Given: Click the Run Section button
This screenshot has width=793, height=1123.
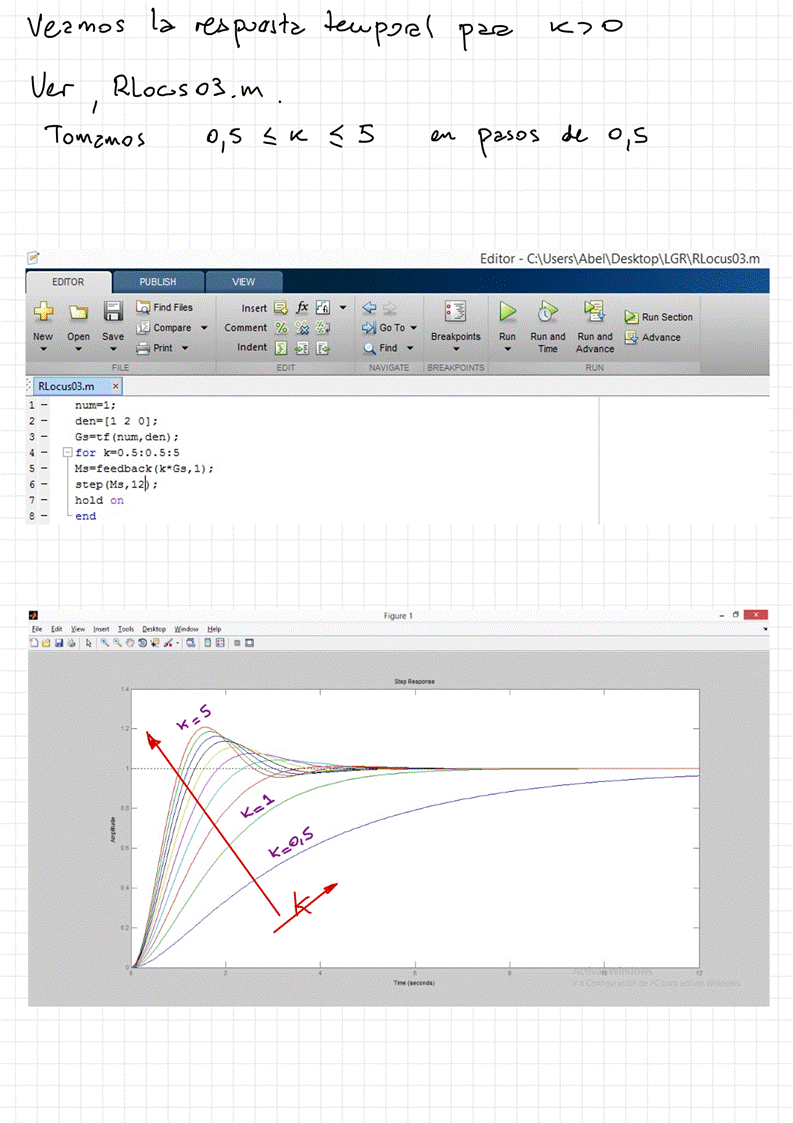Looking at the screenshot, I should 659,317.
